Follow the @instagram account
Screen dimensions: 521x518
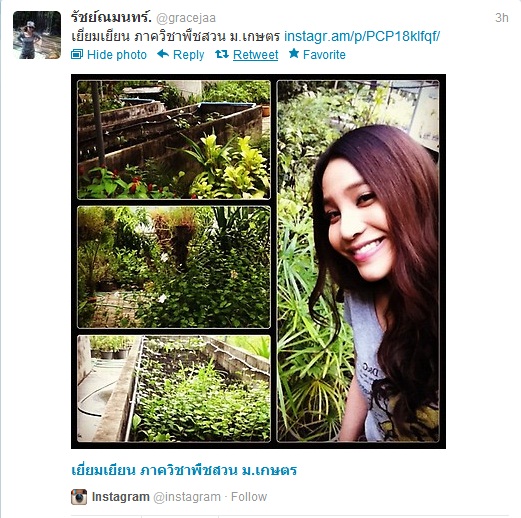249,497
